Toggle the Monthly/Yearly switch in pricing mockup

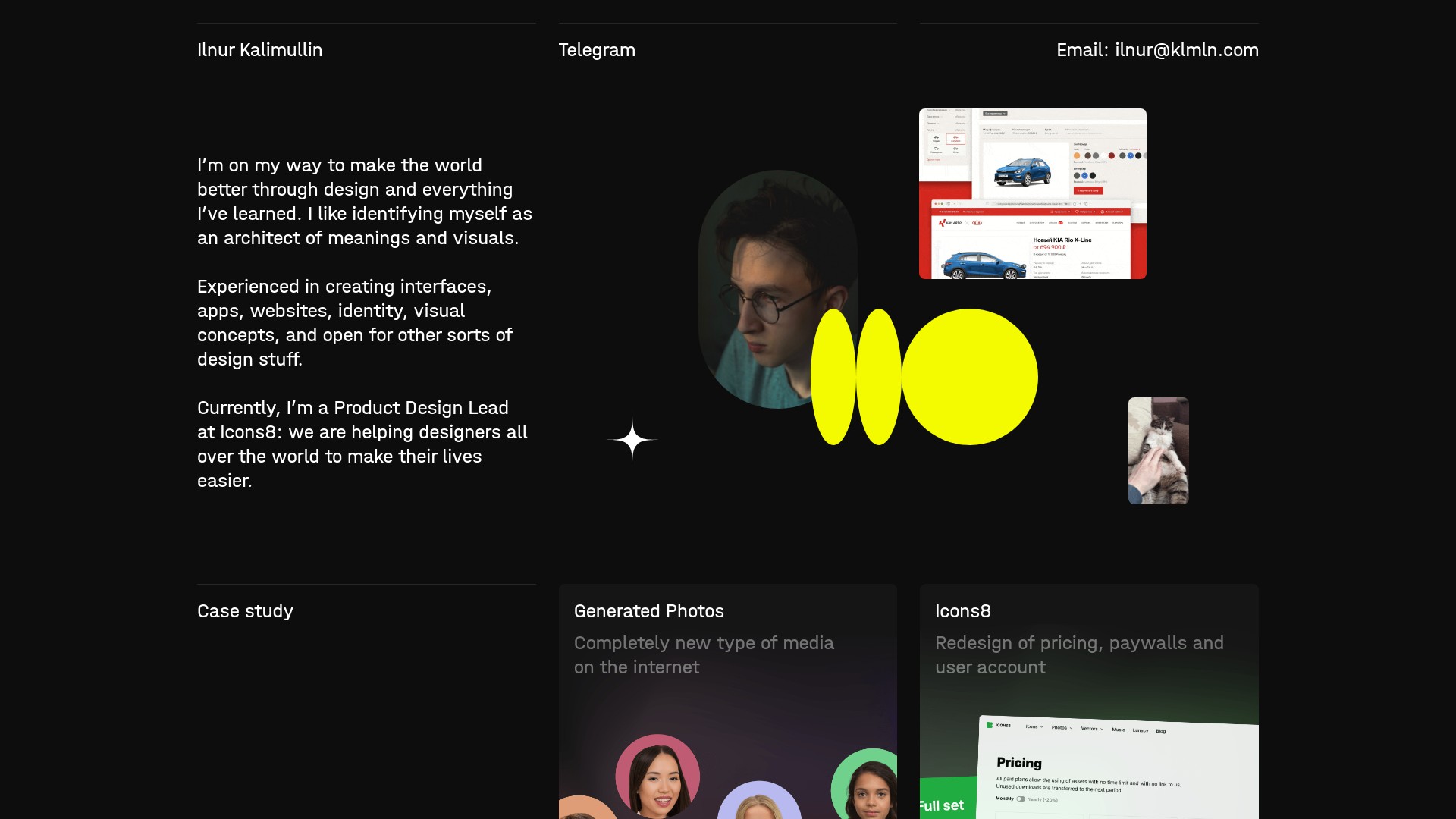(x=1021, y=799)
